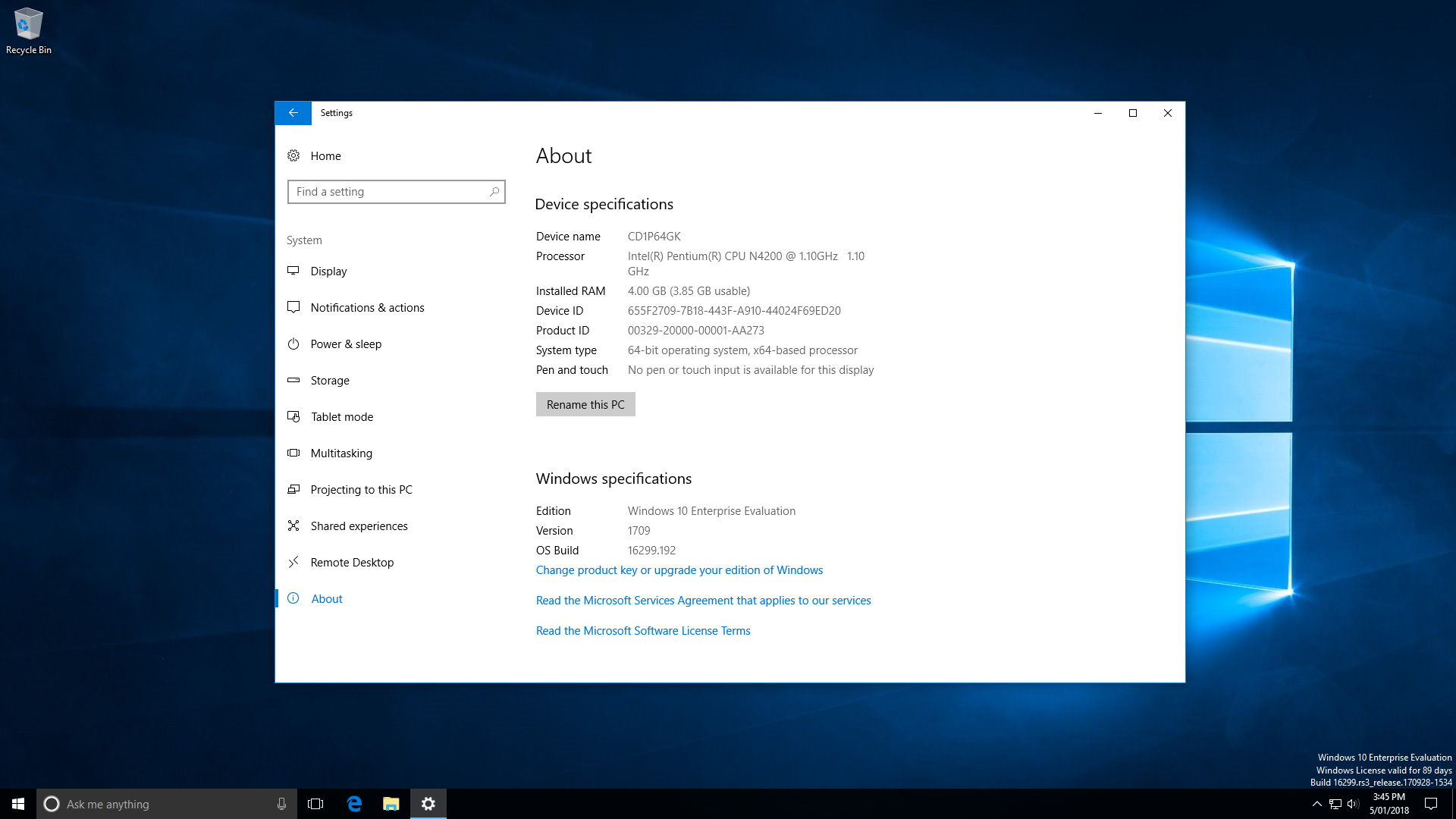Open Remote Desktop settings
Viewport: 1456px width, 819px height.
352,562
